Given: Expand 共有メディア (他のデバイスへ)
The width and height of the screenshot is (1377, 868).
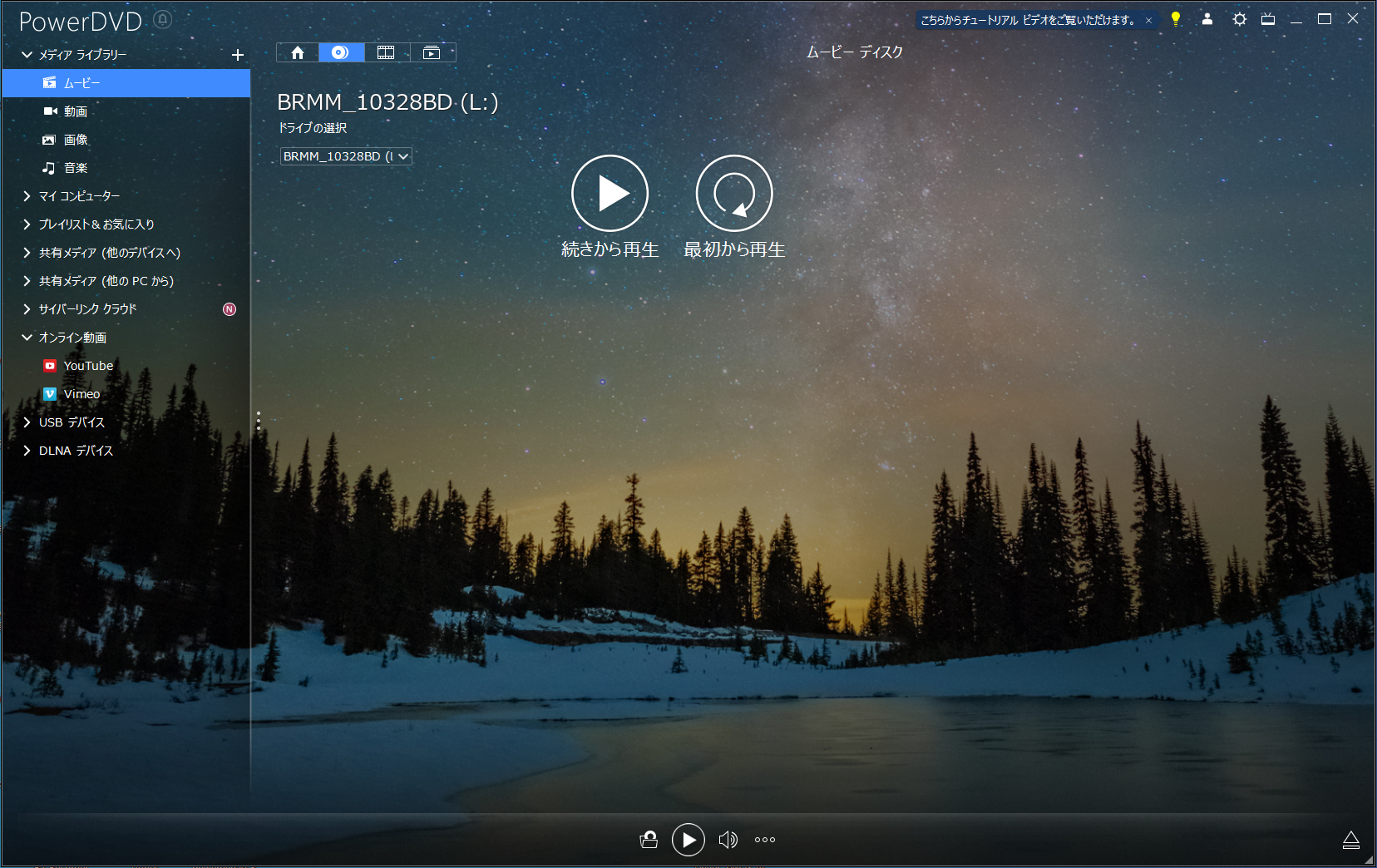Looking at the screenshot, I should 27,253.
